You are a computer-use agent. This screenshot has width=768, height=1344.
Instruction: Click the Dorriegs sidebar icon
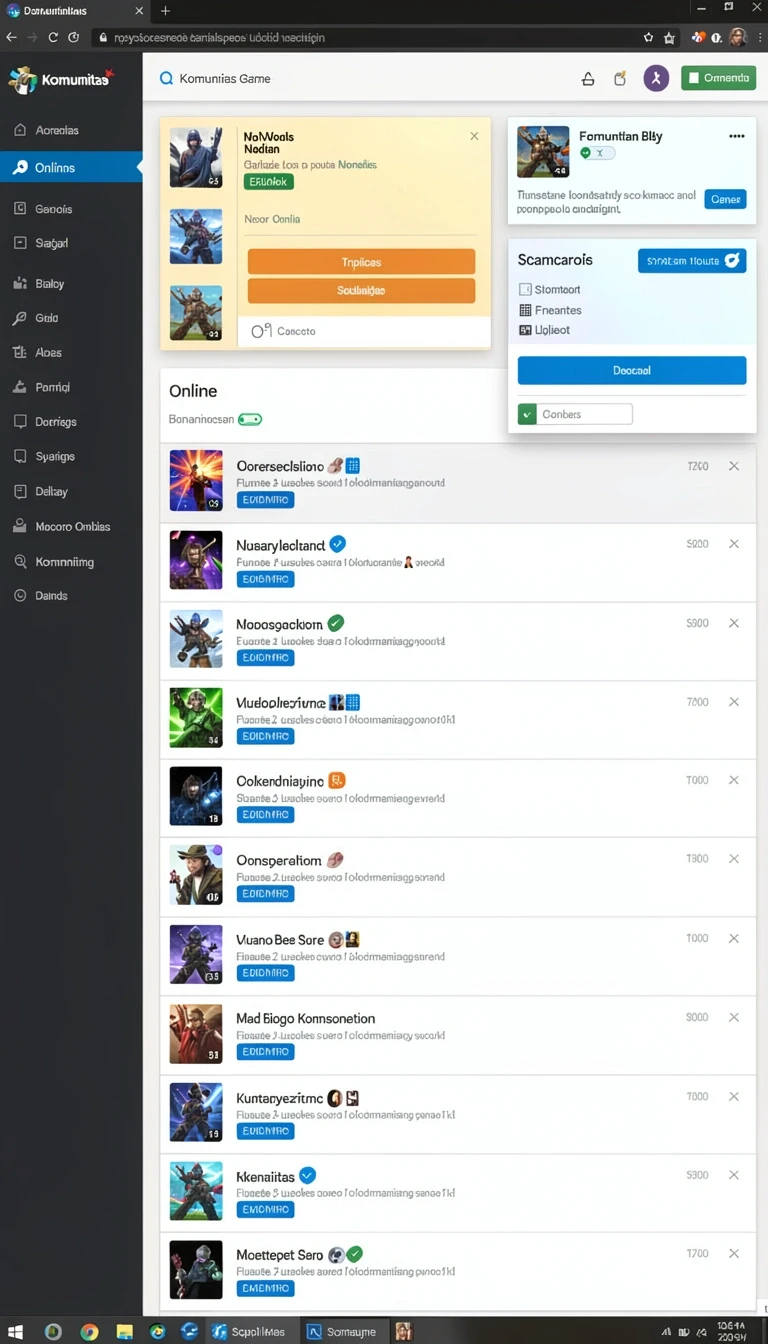coord(19,422)
